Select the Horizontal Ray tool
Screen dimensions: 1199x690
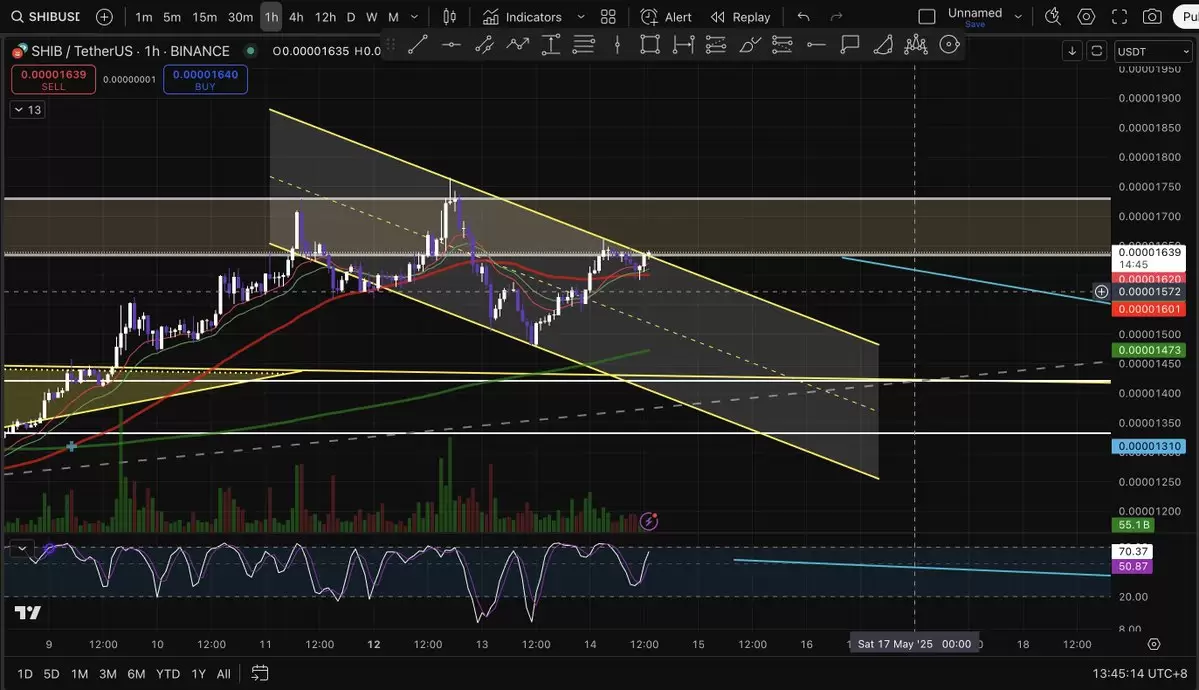(x=816, y=45)
